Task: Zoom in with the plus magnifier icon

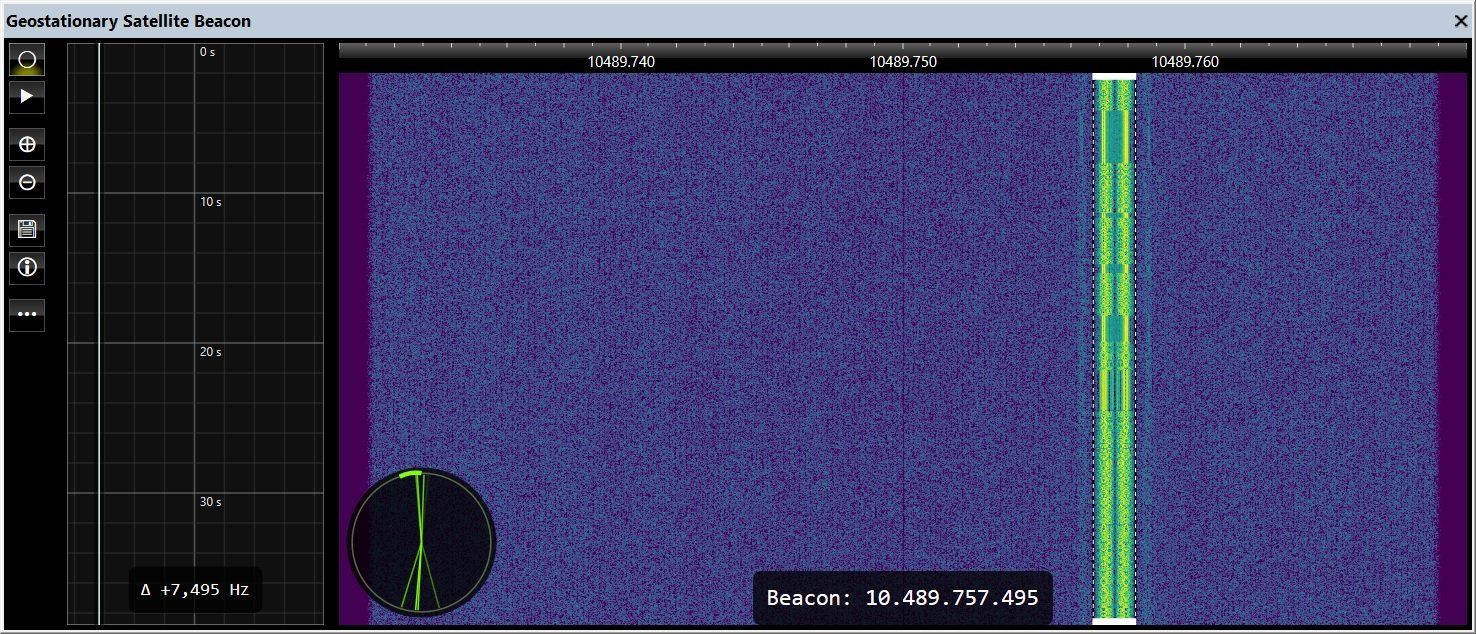Action: tap(27, 144)
